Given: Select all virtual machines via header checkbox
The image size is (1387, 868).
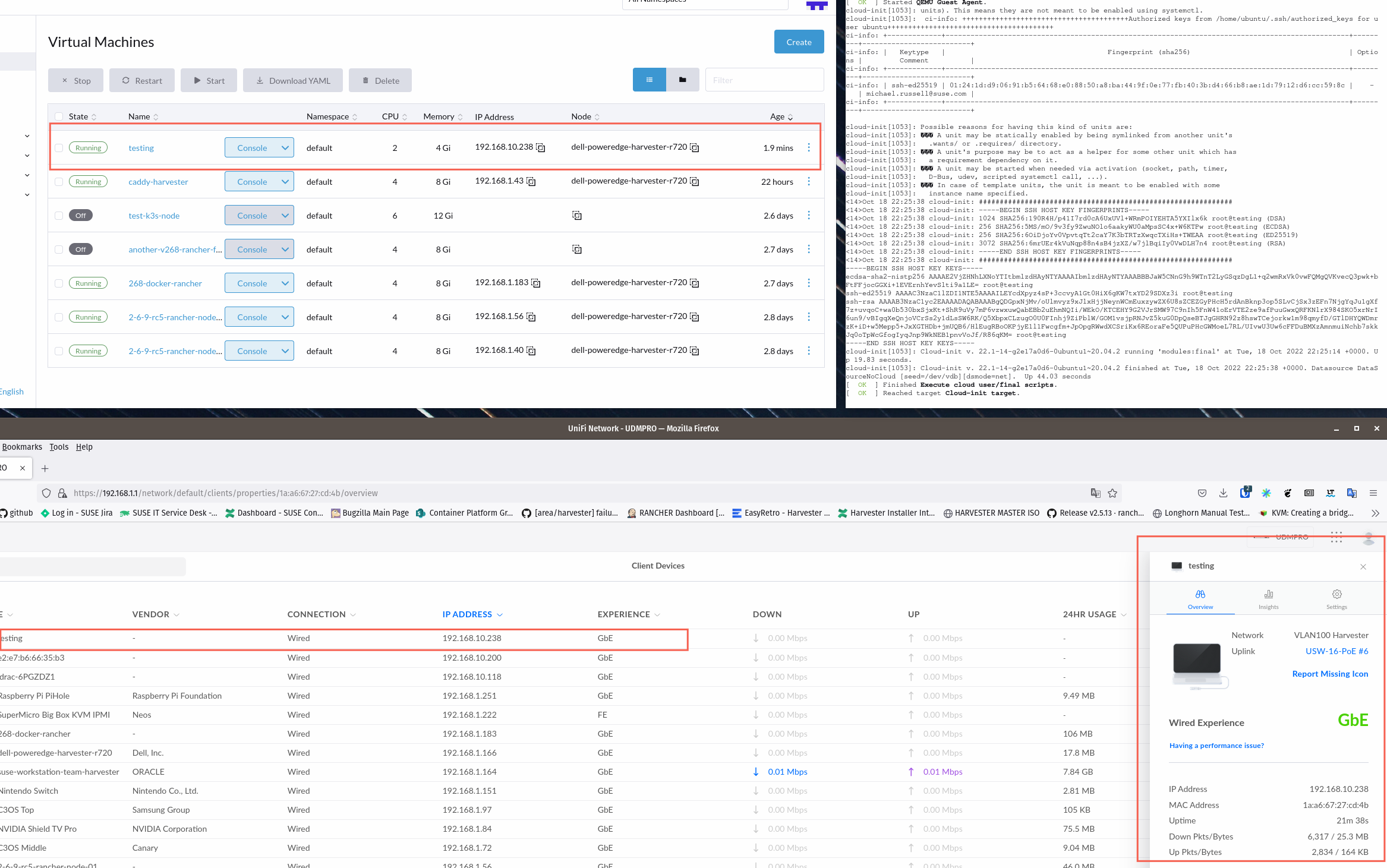Looking at the screenshot, I should pos(59,116).
